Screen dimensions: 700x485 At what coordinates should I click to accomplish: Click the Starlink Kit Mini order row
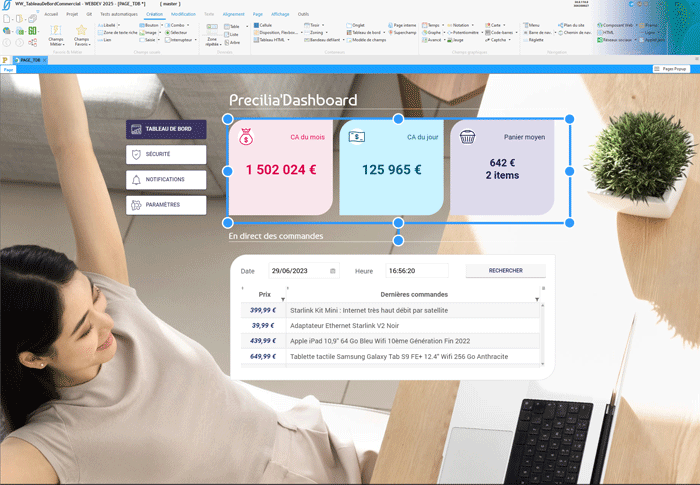[x=391, y=310]
